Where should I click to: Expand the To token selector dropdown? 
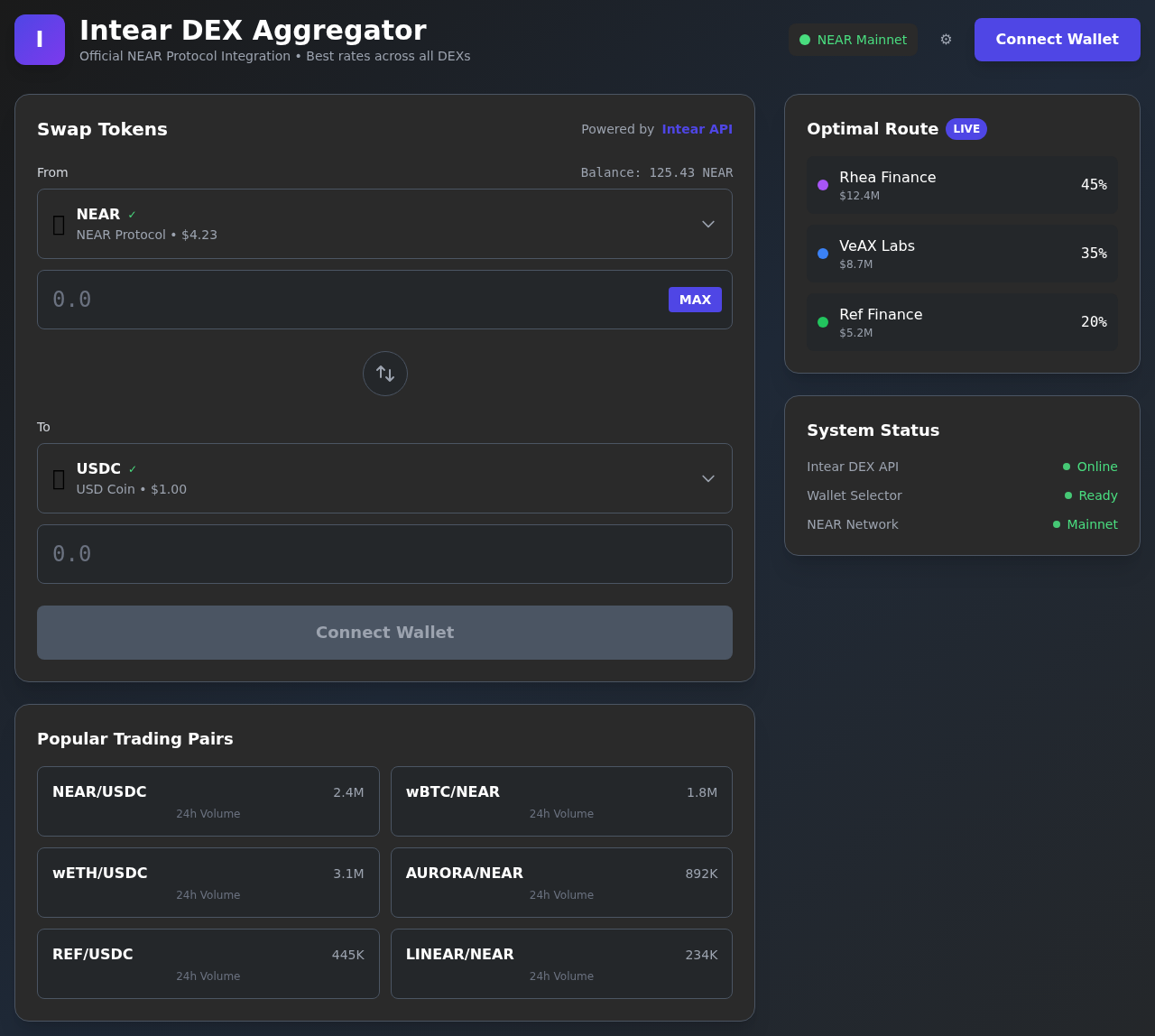tap(707, 477)
